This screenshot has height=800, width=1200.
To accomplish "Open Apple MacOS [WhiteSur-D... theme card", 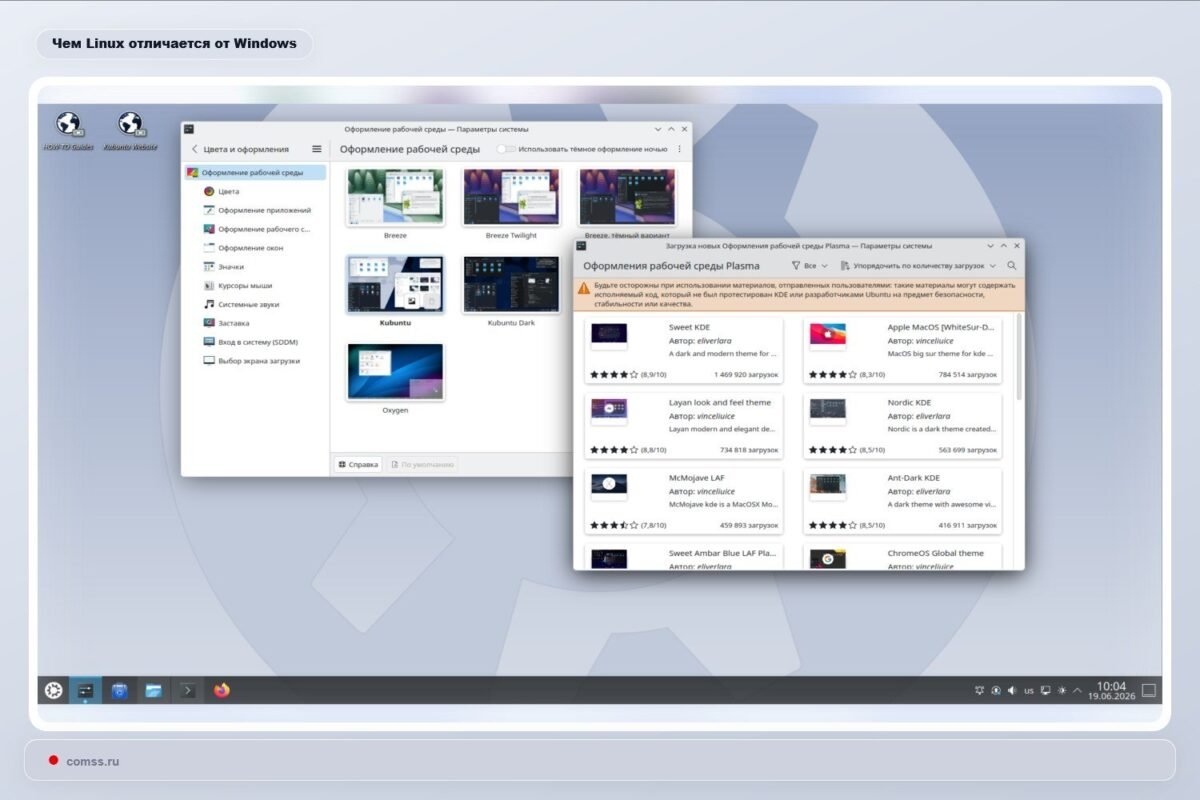I will point(902,350).
